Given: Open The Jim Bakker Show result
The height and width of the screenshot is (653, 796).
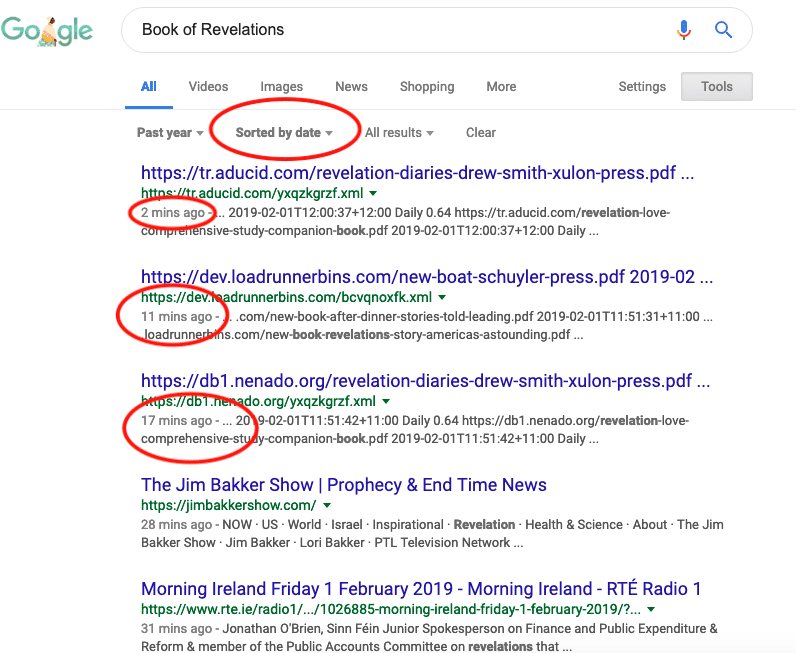Looking at the screenshot, I should pyautogui.click(x=343, y=485).
